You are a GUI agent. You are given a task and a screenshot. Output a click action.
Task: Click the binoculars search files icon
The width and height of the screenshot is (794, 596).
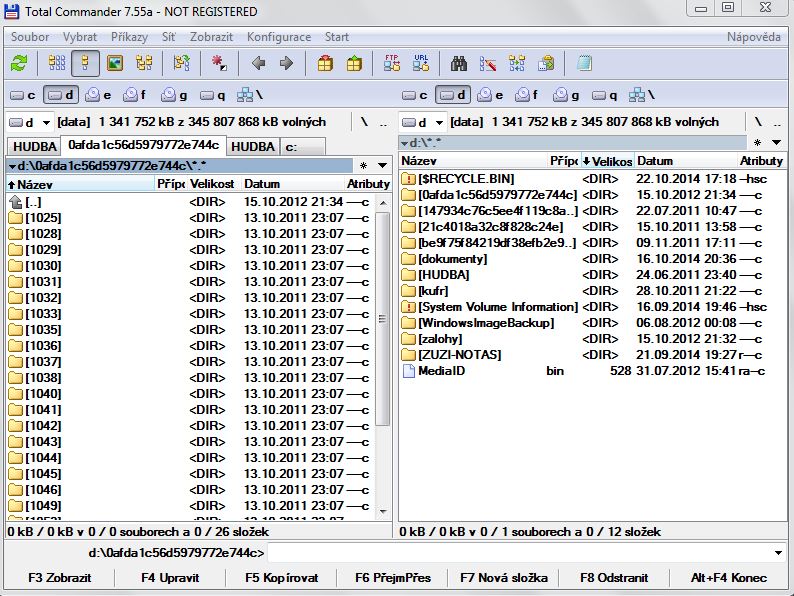coord(460,64)
